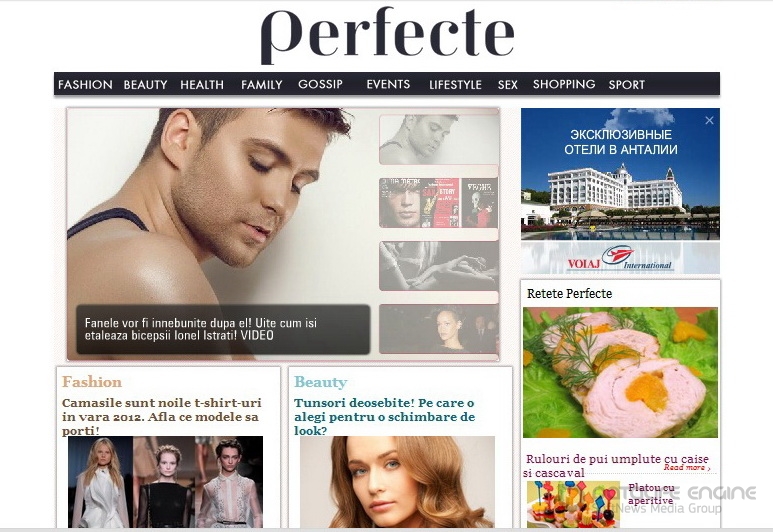Select the first slider thumbnail of man

[x=439, y=140]
